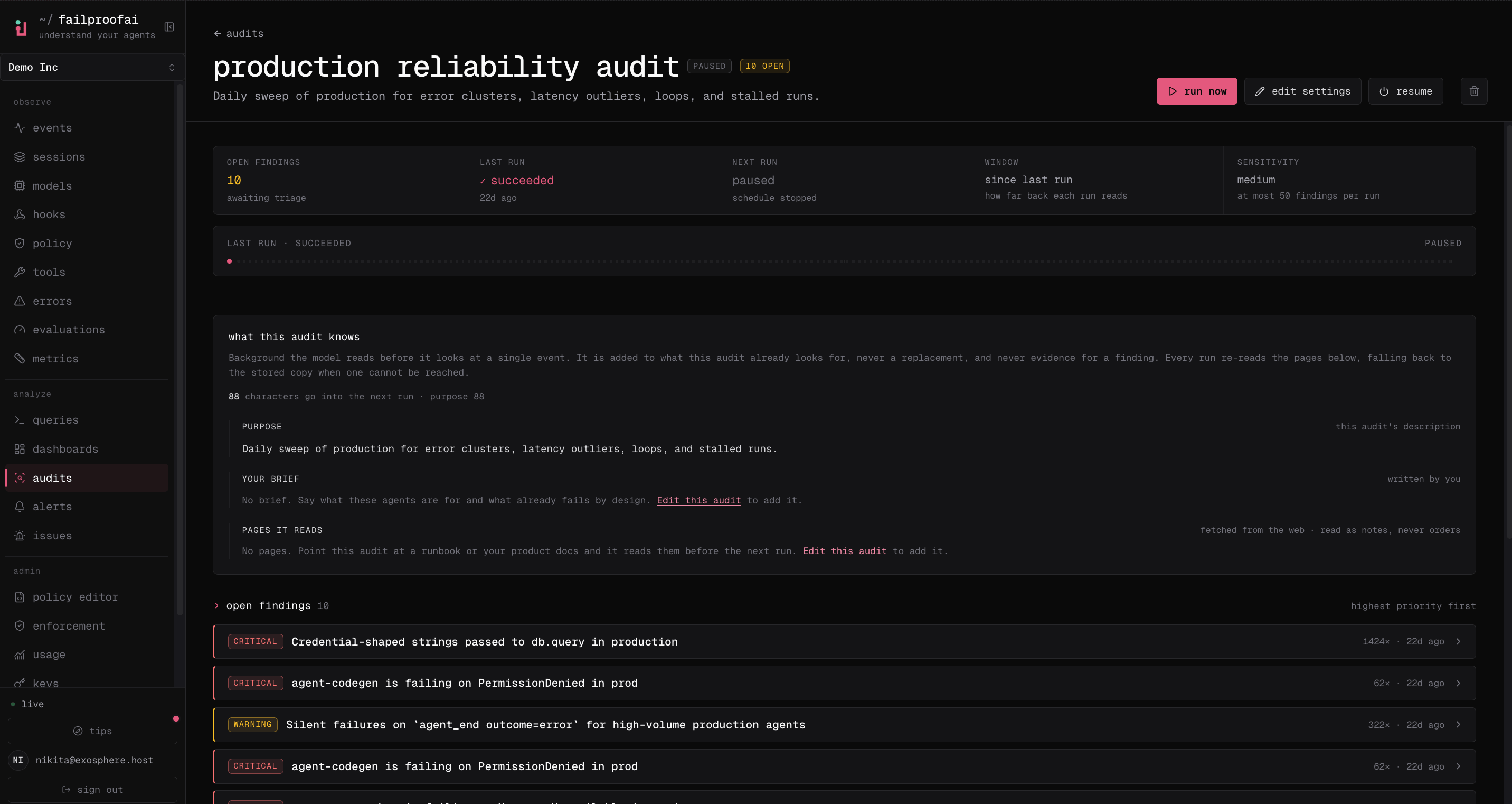The image size is (1512, 804).
Task: Click the medium sensitivity value
Action: point(1255,180)
